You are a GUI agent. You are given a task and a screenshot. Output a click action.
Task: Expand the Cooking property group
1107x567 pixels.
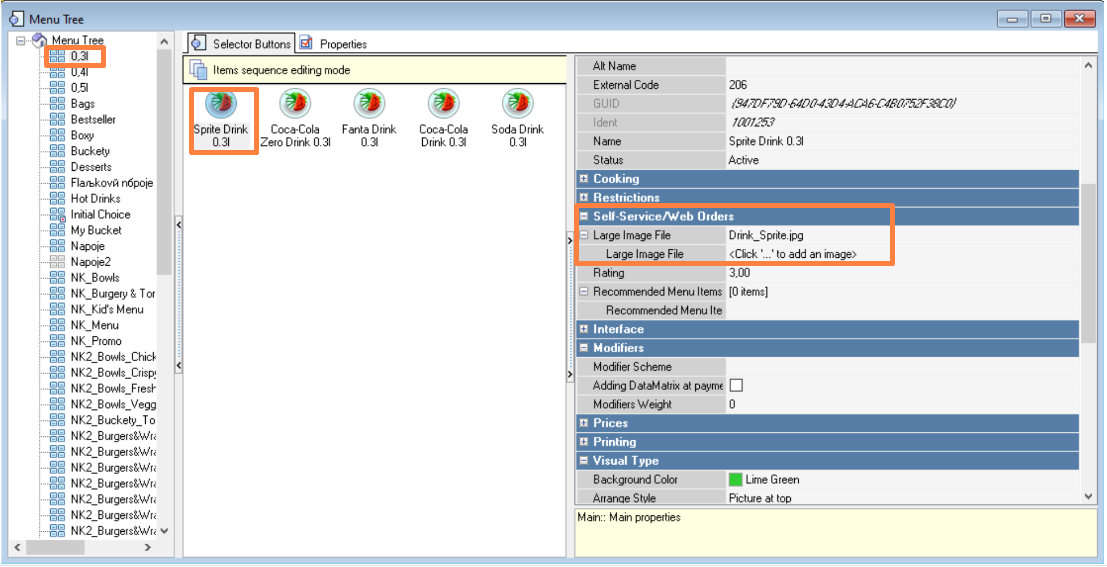[584, 179]
